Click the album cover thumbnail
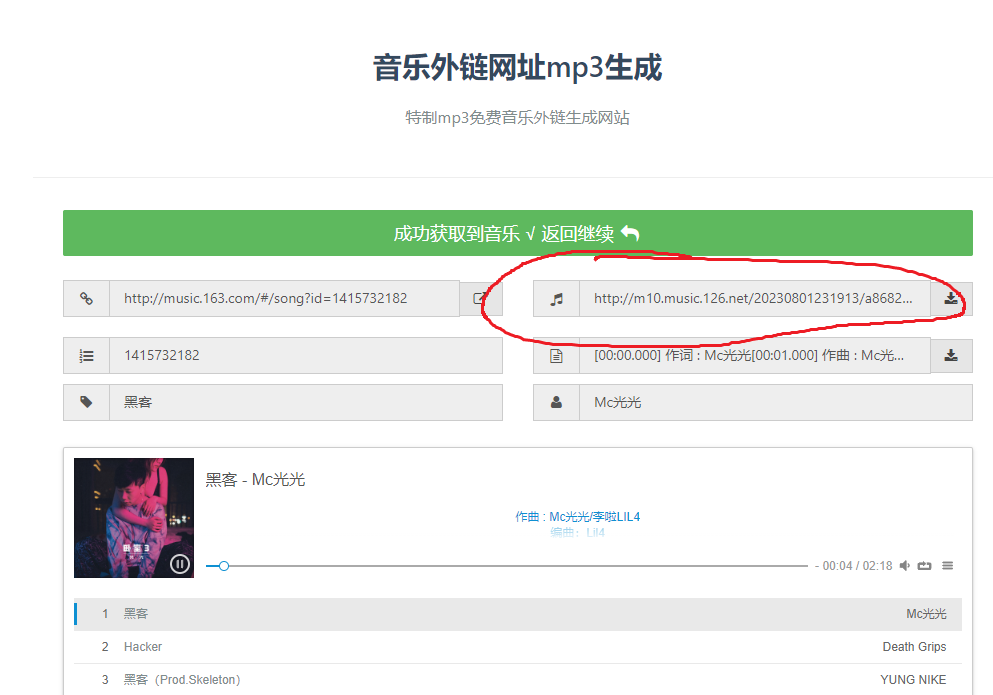Screen dimensions: 993x695 [x=134, y=518]
